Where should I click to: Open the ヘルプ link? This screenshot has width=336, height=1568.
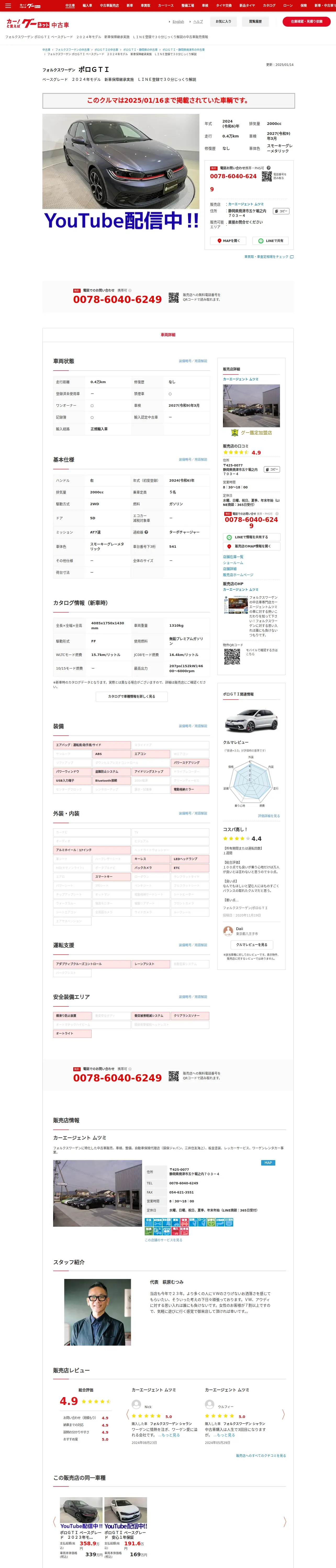point(198,21)
